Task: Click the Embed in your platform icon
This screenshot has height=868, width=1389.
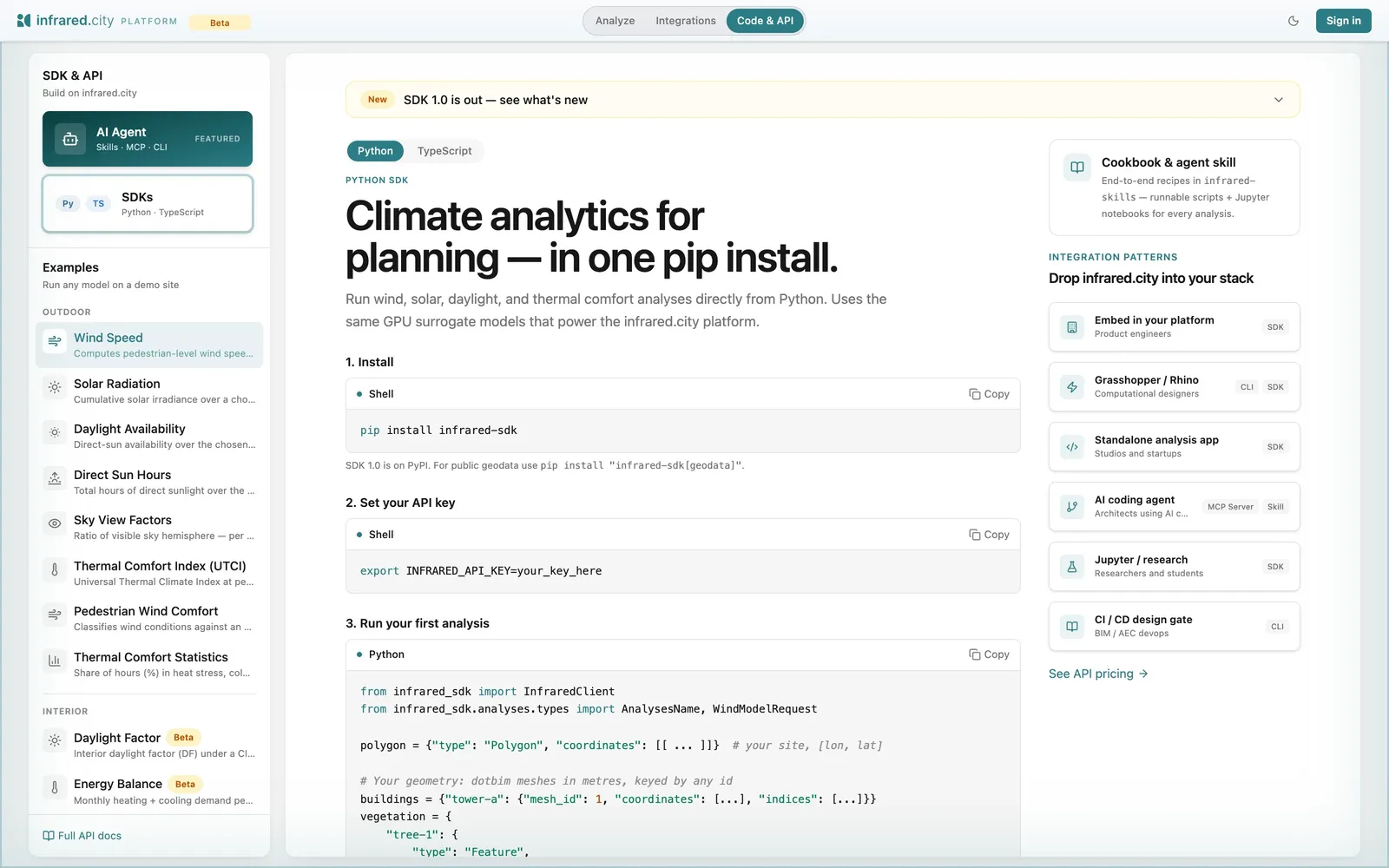Action: coord(1072,327)
